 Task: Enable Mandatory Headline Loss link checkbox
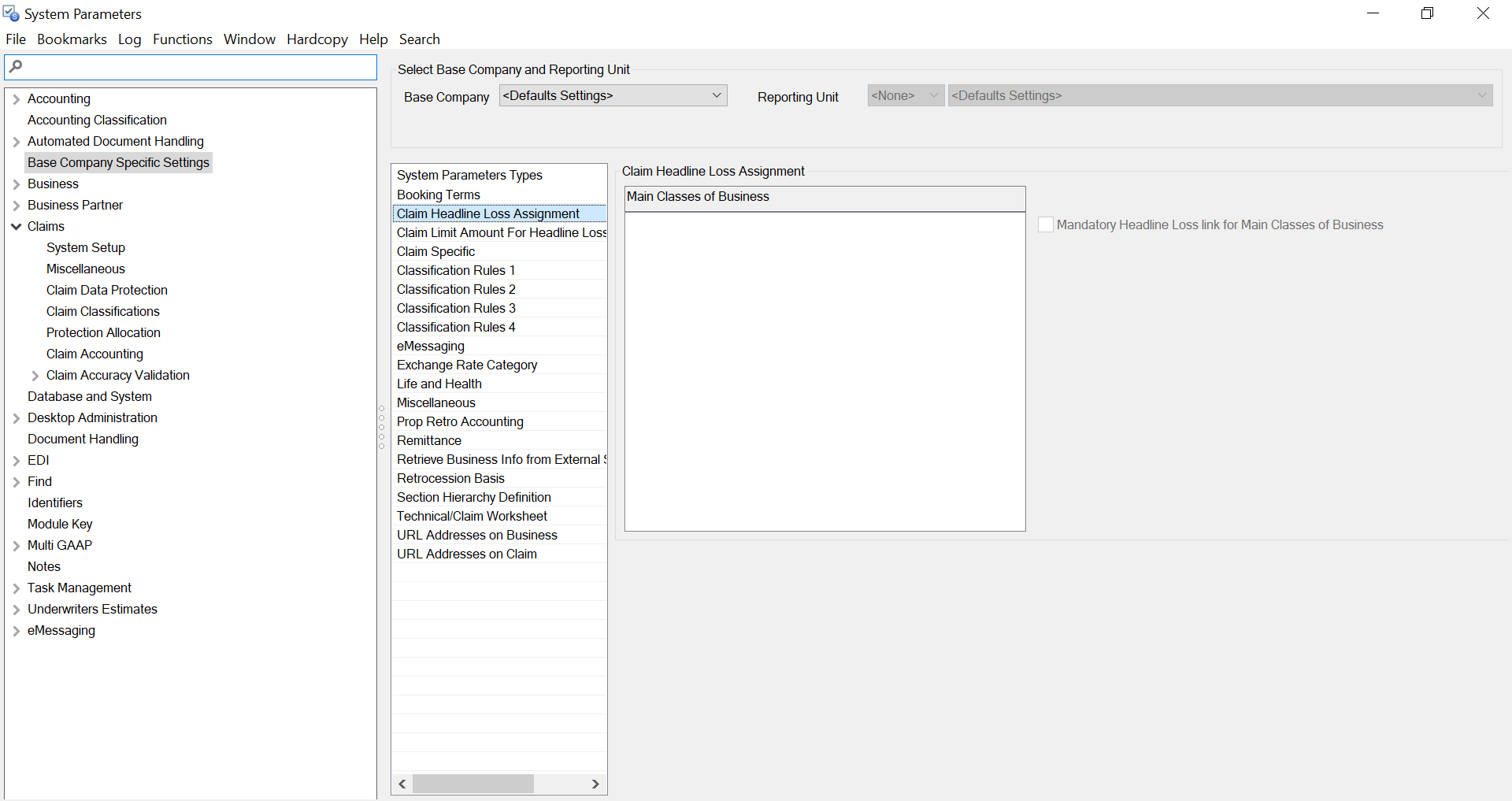pyautogui.click(x=1046, y=225)
